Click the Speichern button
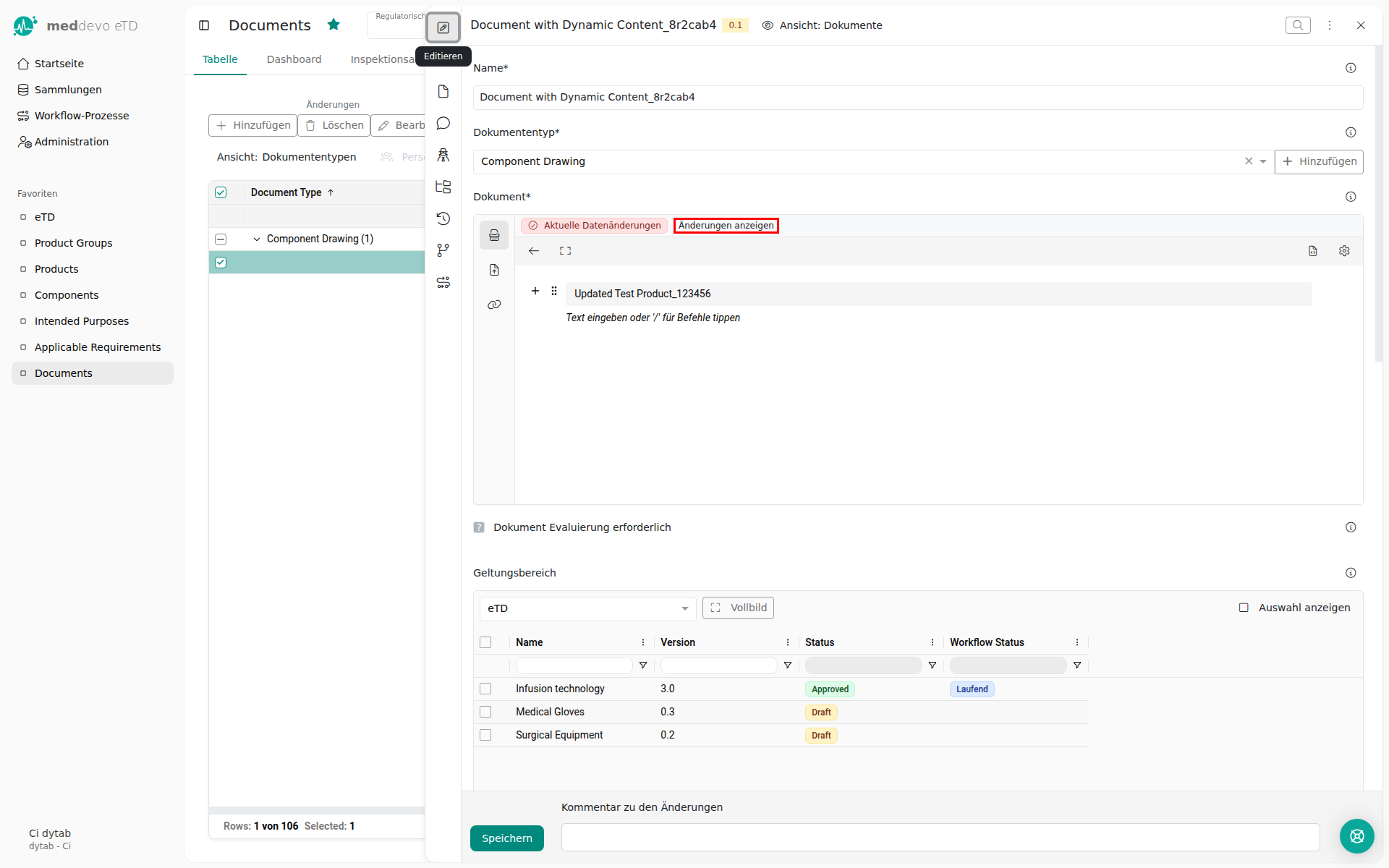The height and width of the screenshot is (868, 1389). click(x=506, y=838)
